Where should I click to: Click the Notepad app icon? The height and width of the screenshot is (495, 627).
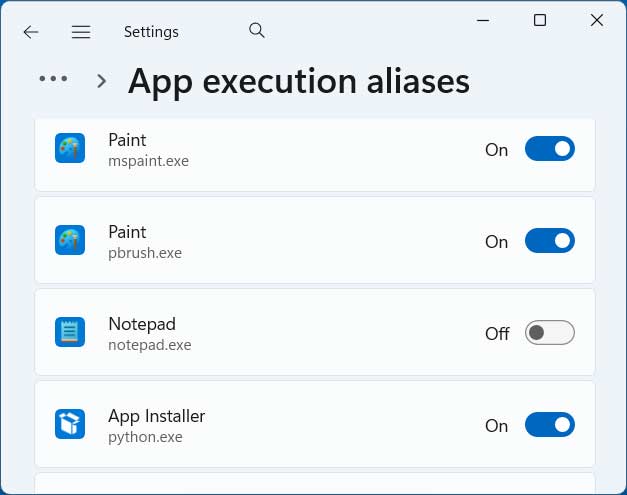(x=70, y=333)
